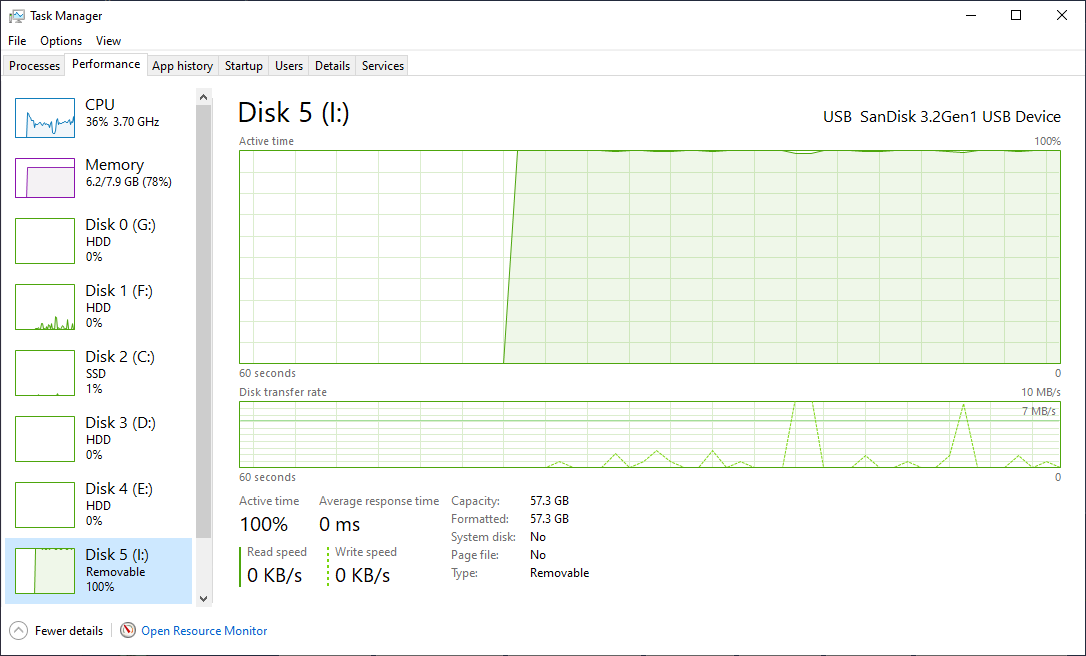Click the sidebar scroll up arrow
1086x656 pixels.
(204, 98)
